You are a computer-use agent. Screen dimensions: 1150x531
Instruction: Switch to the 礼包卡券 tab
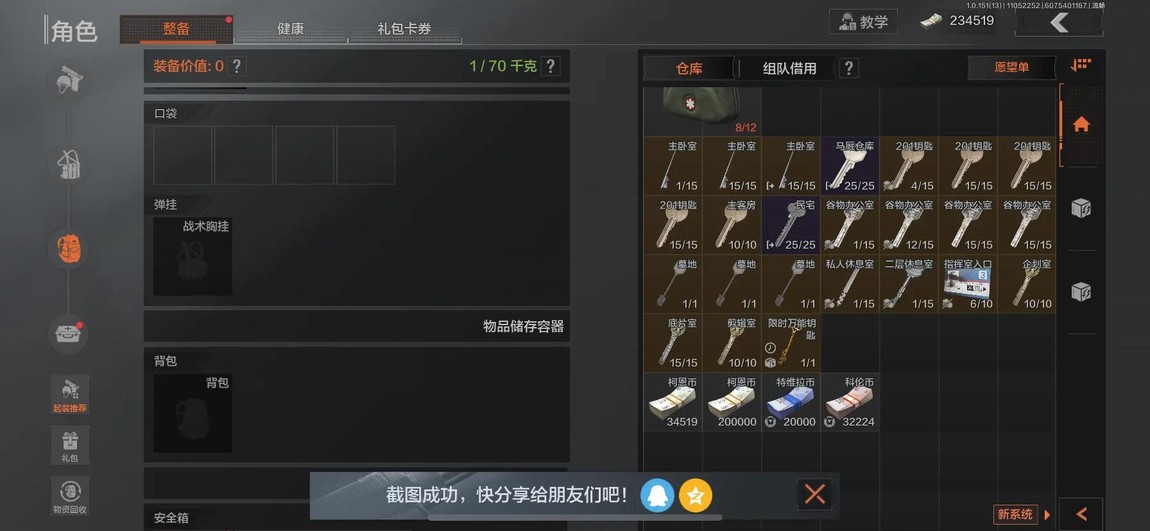pos(404,29)
